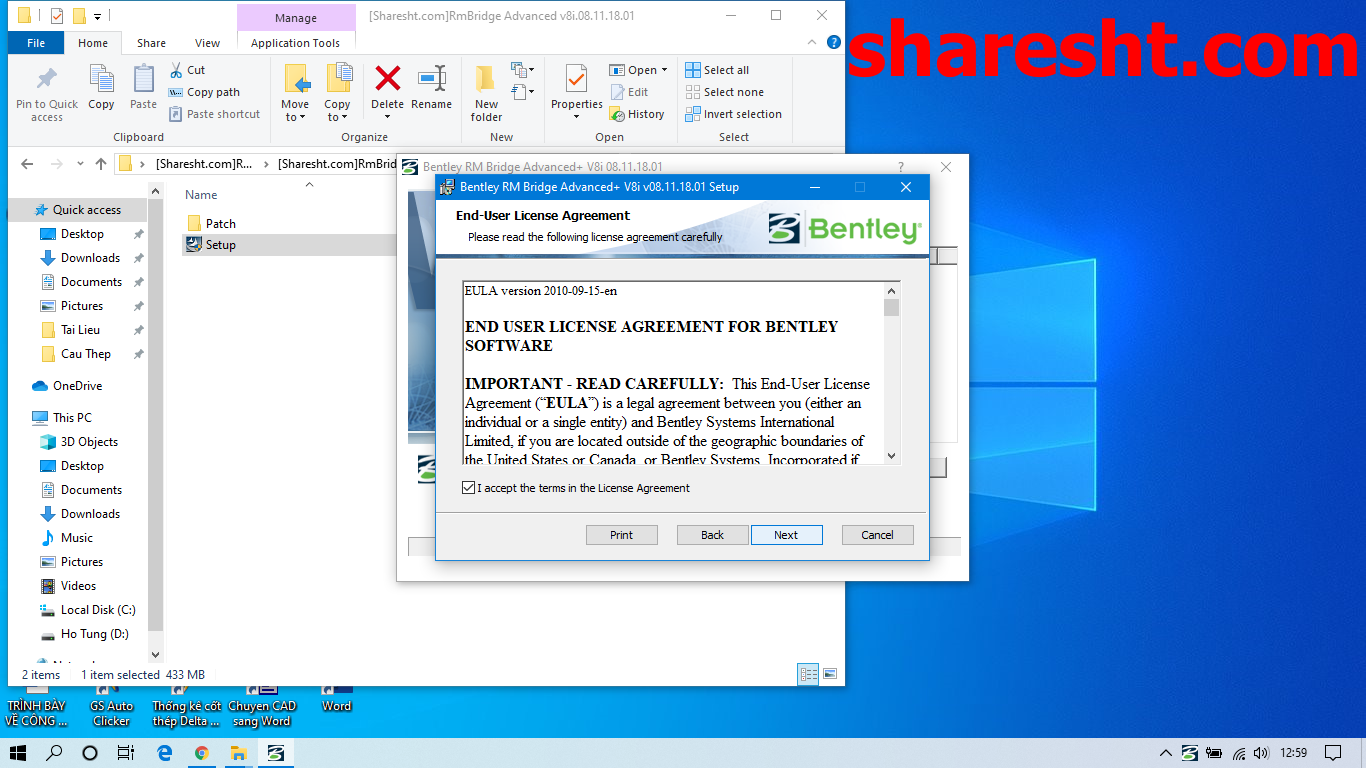Click the red Delete icon
The image size is (1366, 768).
pyautogui.click(x=387, y=79)
